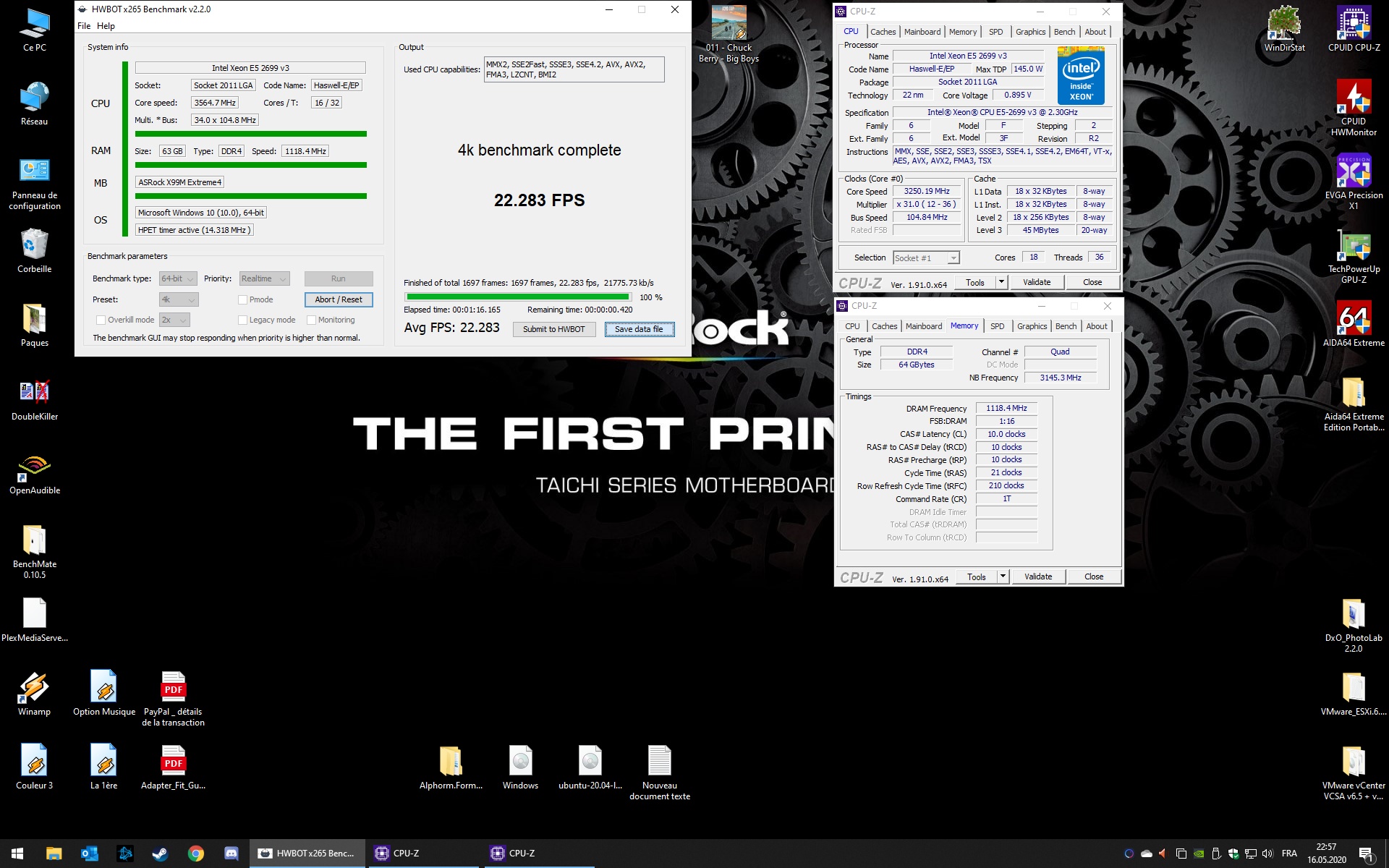Click Abort / Reset button
Screen dimensions: 1389x868
tap(339, 299)
